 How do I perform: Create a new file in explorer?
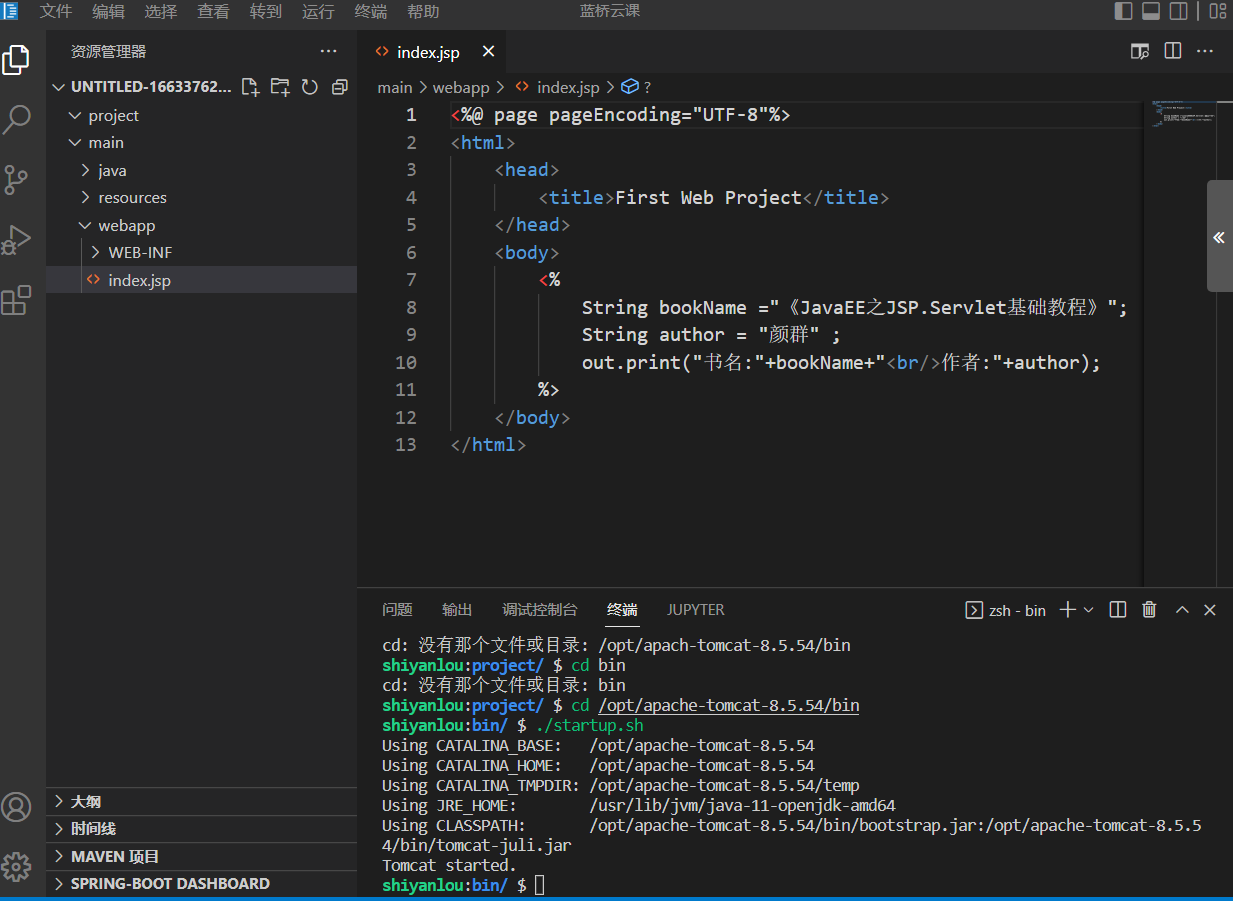251,87
